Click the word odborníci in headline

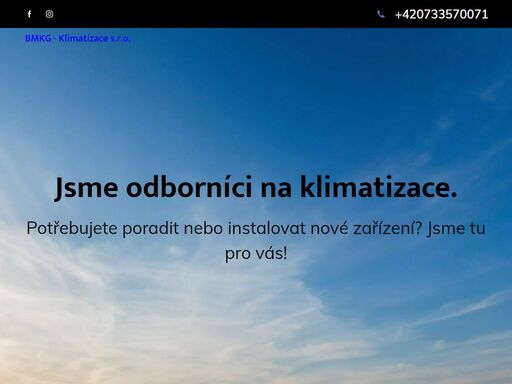click(189, 188)
